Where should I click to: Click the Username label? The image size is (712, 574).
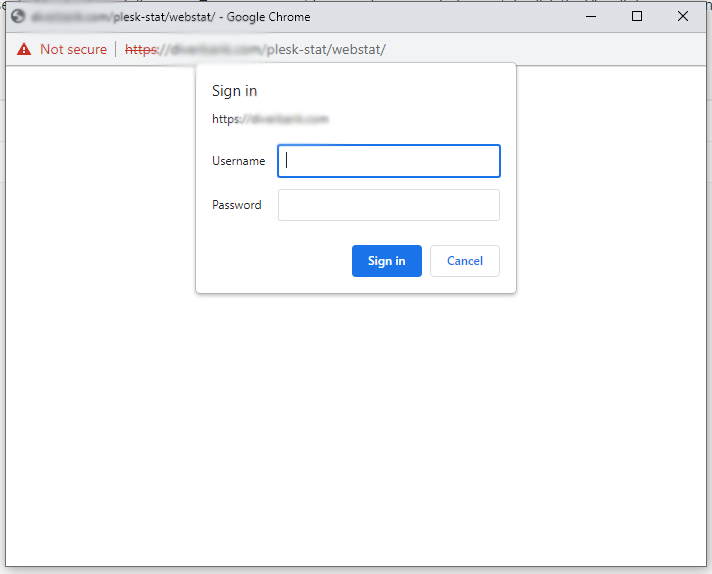point(238,161)
